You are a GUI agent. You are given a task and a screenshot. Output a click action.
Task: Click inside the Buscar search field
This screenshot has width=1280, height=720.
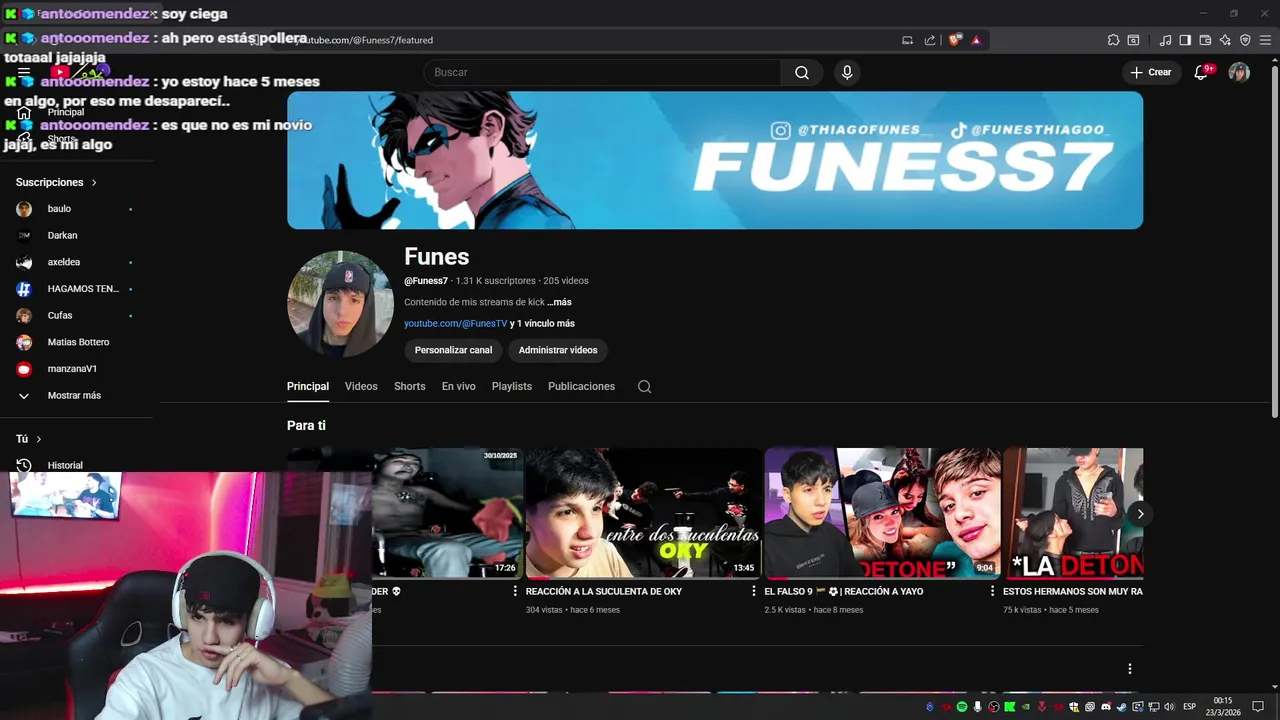point(602,72)
